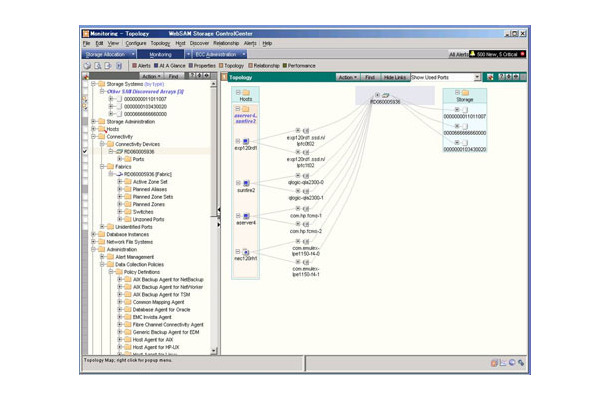Click the last icon in status bar corner
This screenshot has height=400, width=610.
(x=521, y=363)
